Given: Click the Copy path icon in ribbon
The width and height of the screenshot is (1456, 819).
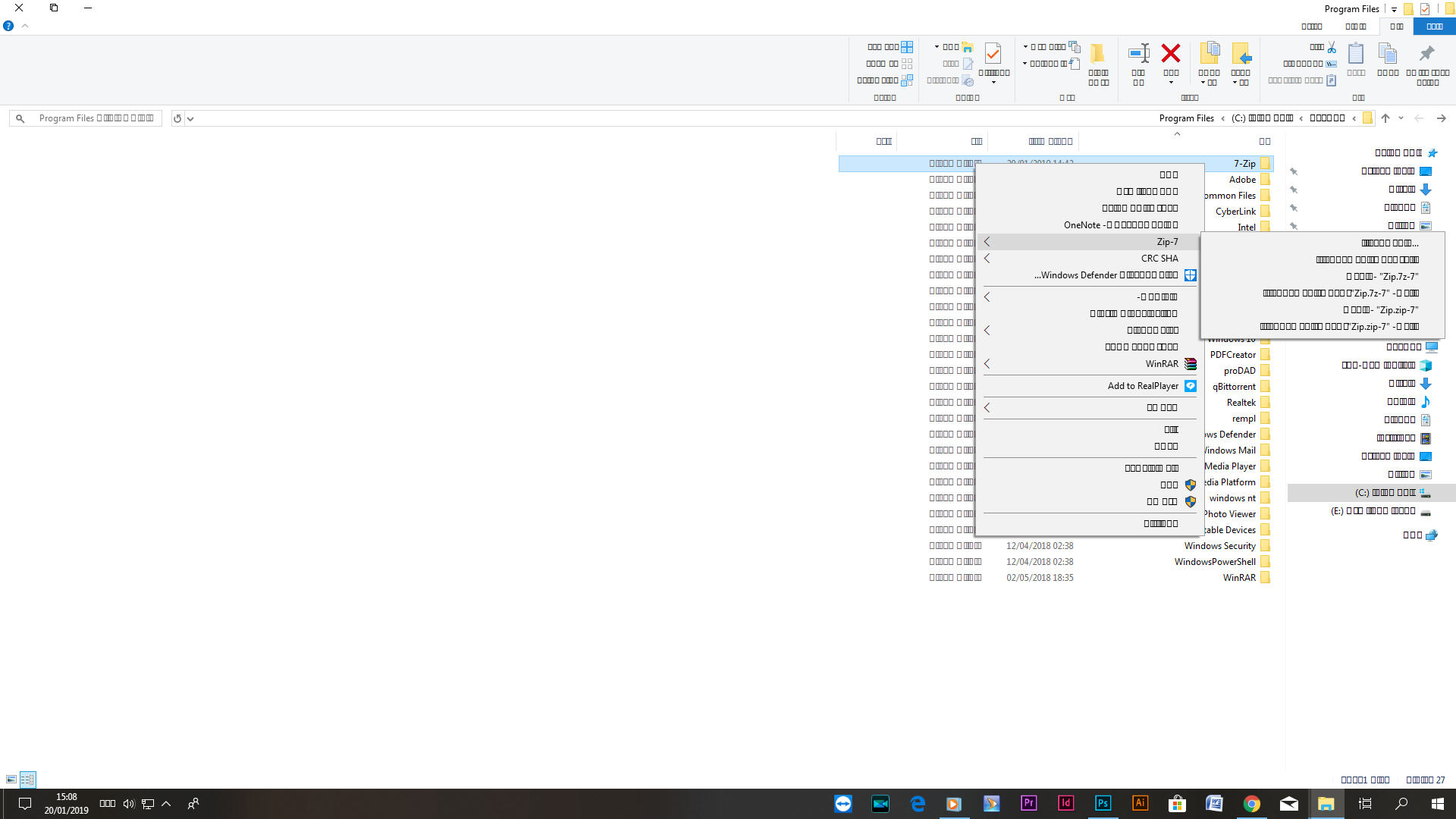Looking at the screenshot, I should click(1332, 64).
